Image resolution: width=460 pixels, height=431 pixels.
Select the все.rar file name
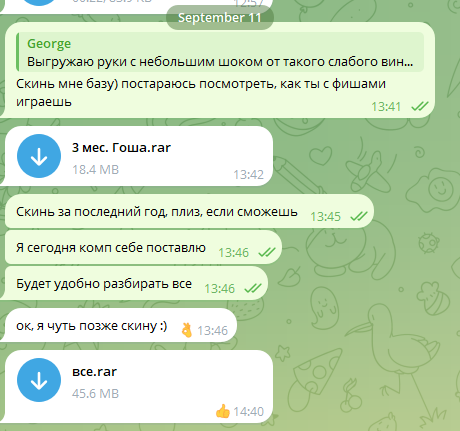(94, 372)
